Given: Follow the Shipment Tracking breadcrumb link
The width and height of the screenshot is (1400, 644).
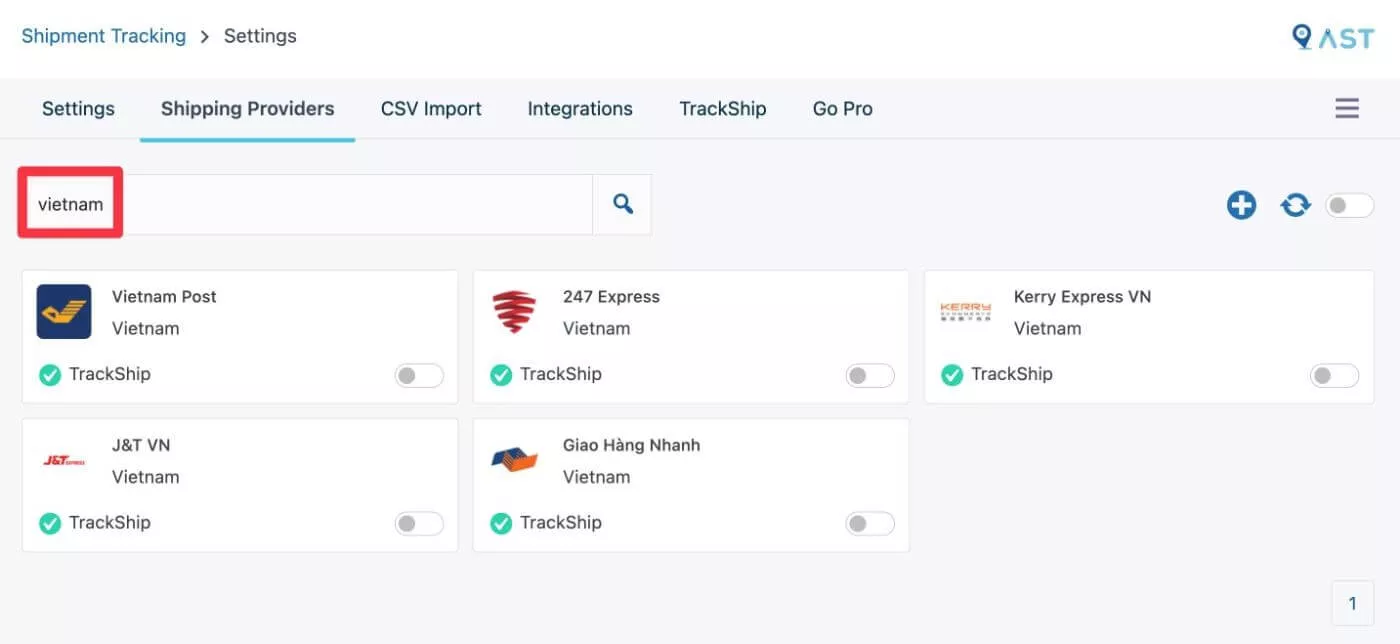Looking at the screenshot, I should (104, 36).
